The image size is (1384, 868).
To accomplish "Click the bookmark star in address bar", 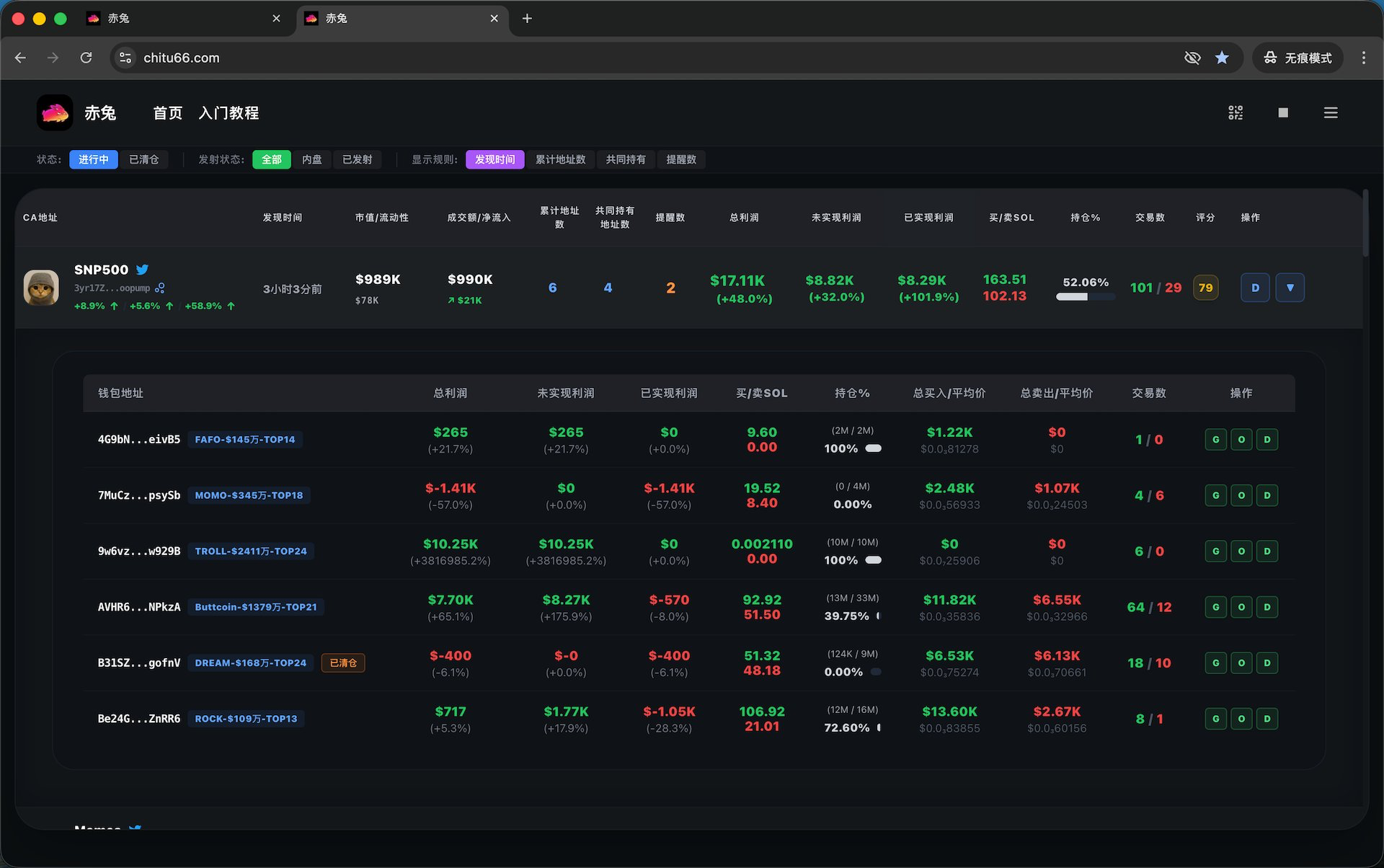I will 1222,58.
